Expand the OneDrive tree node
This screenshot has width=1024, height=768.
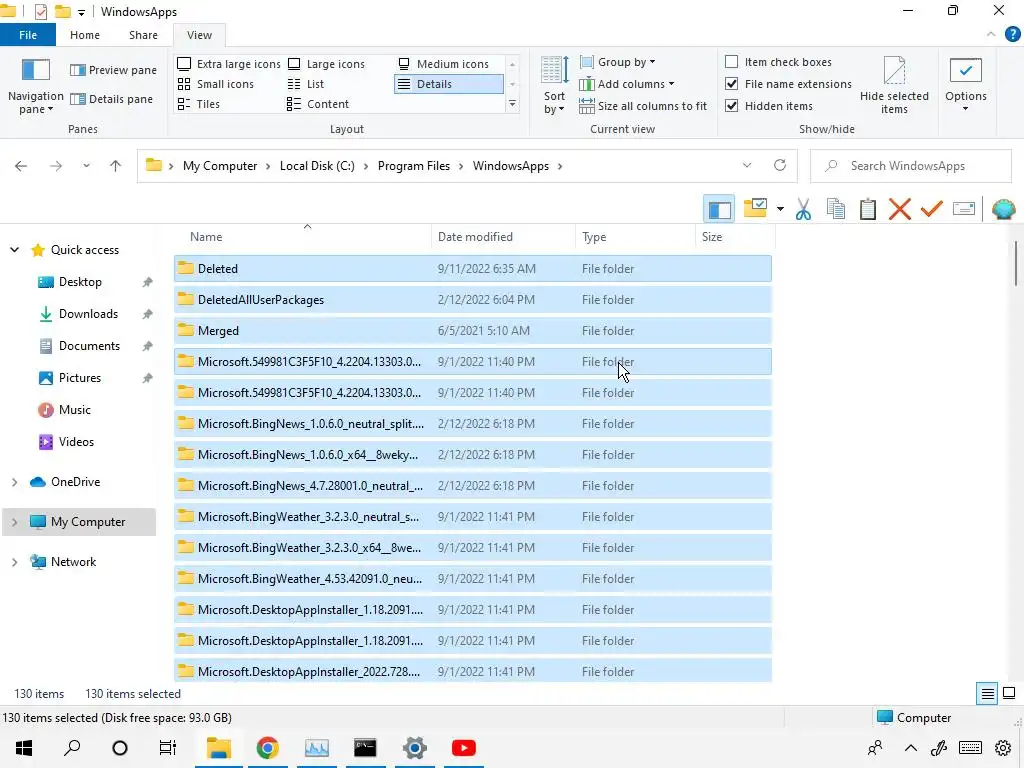[14, 482]
